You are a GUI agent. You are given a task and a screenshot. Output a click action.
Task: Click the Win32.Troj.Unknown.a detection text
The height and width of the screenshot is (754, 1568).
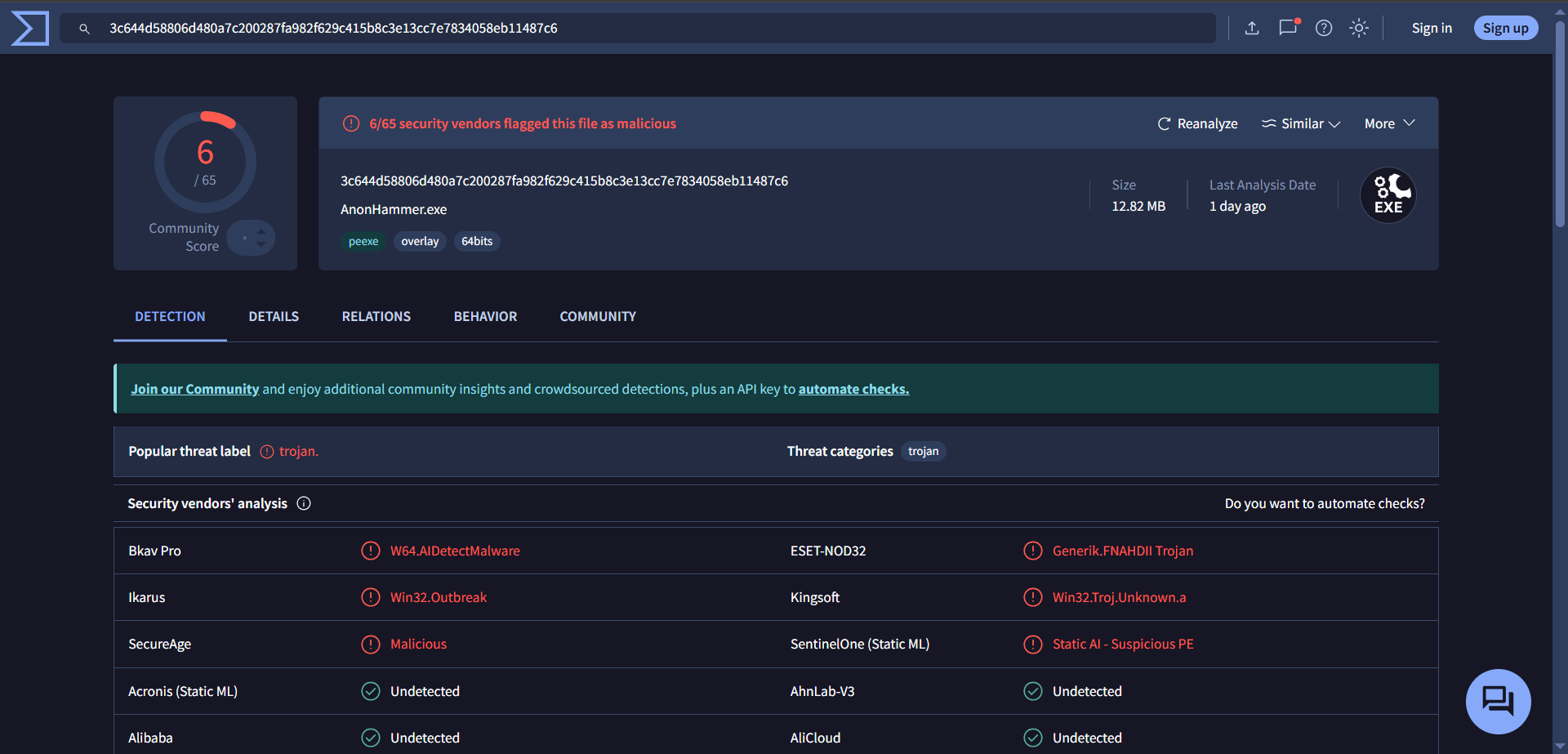1120,597
